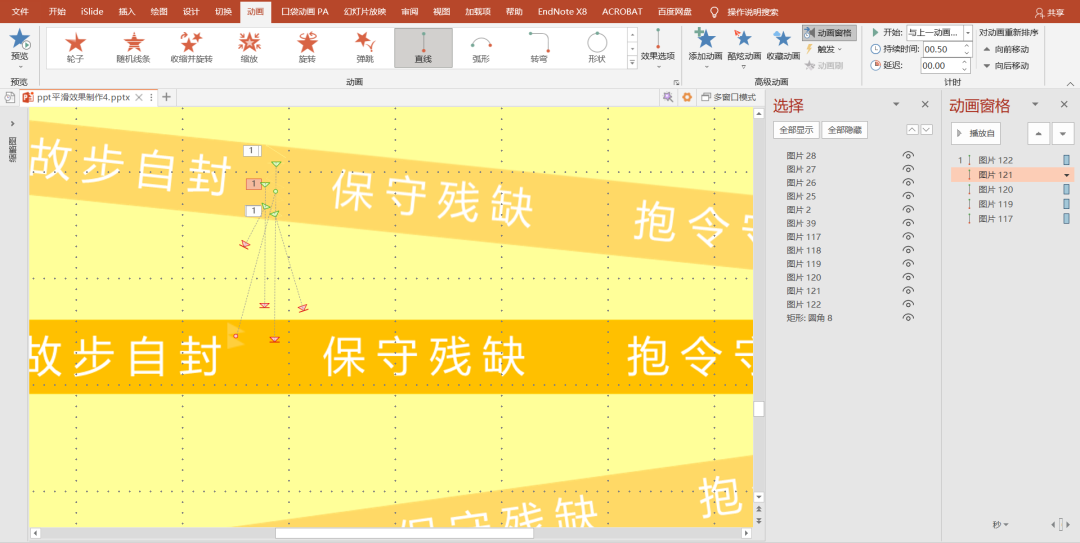The width and height of the screenshot is (1080, 543).
Task: Click 全部隐藏 hide all button
Action: (x=844, y=130)
